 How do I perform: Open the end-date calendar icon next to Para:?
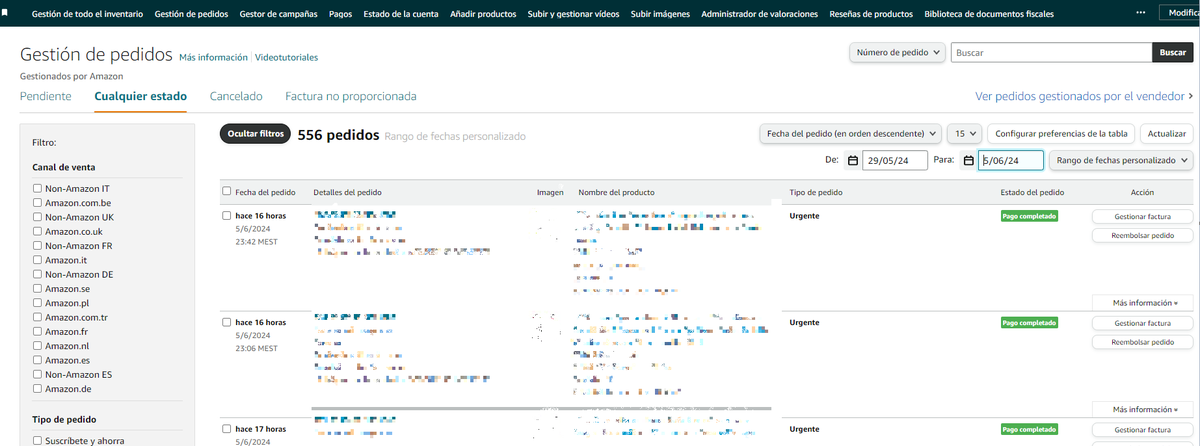tap(968, 160)
